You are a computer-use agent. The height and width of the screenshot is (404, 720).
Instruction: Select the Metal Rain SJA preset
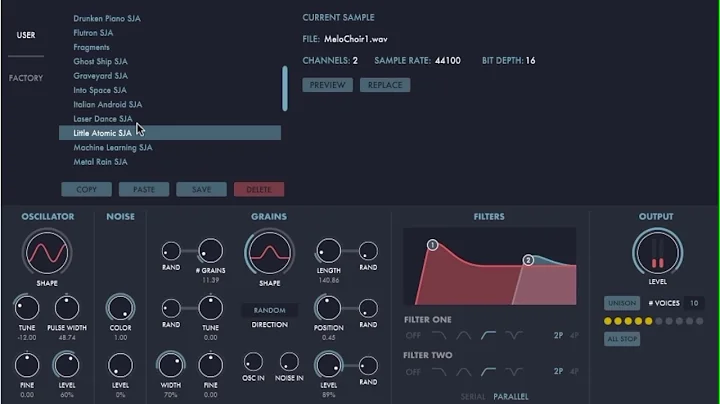101,162
